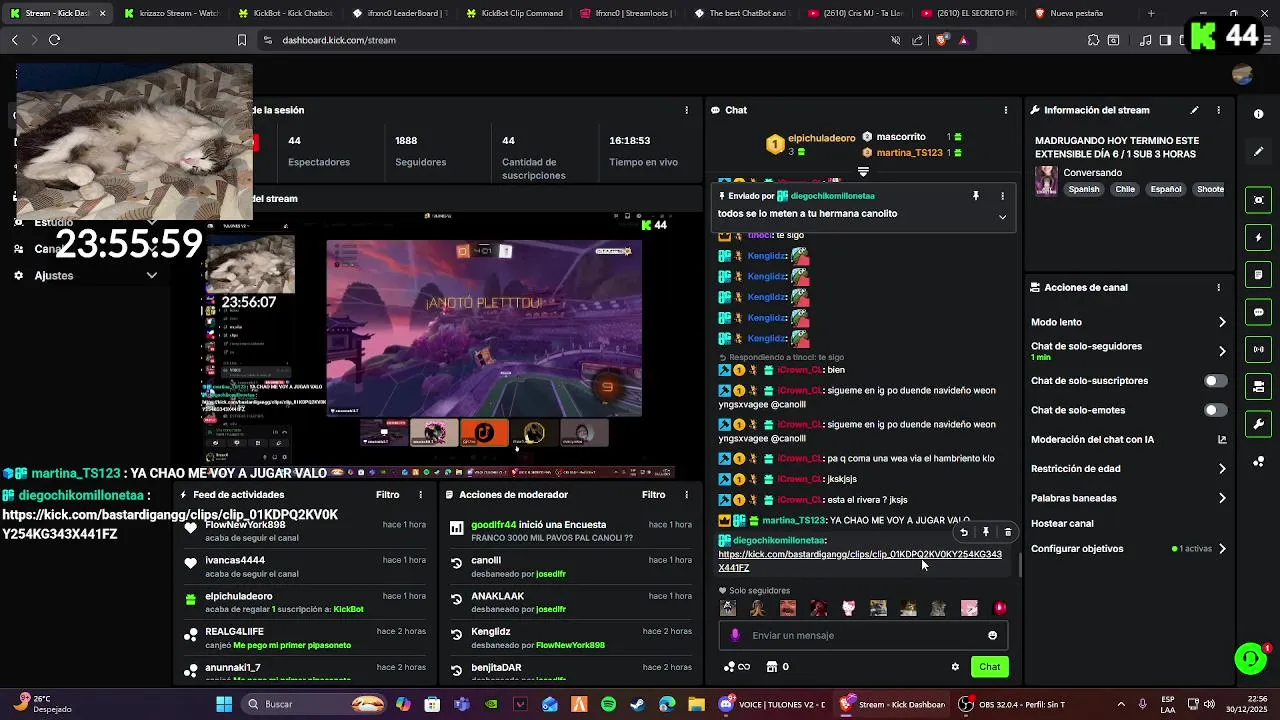Open Discord VOICE TULONES in the taskbar
This screenshot has height=720, width=1280.
pyautogui.click(x=773, y=704)
